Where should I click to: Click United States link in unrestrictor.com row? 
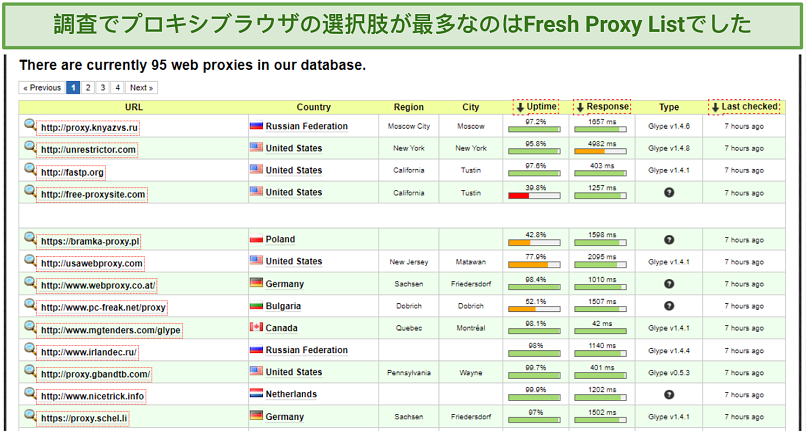click(x=294, y=148)
